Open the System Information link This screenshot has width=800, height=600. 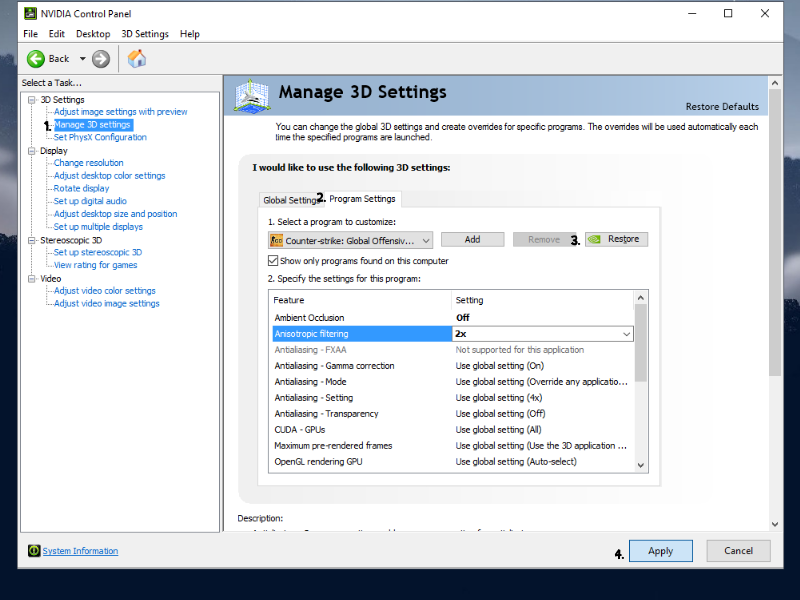coord(80,551)
